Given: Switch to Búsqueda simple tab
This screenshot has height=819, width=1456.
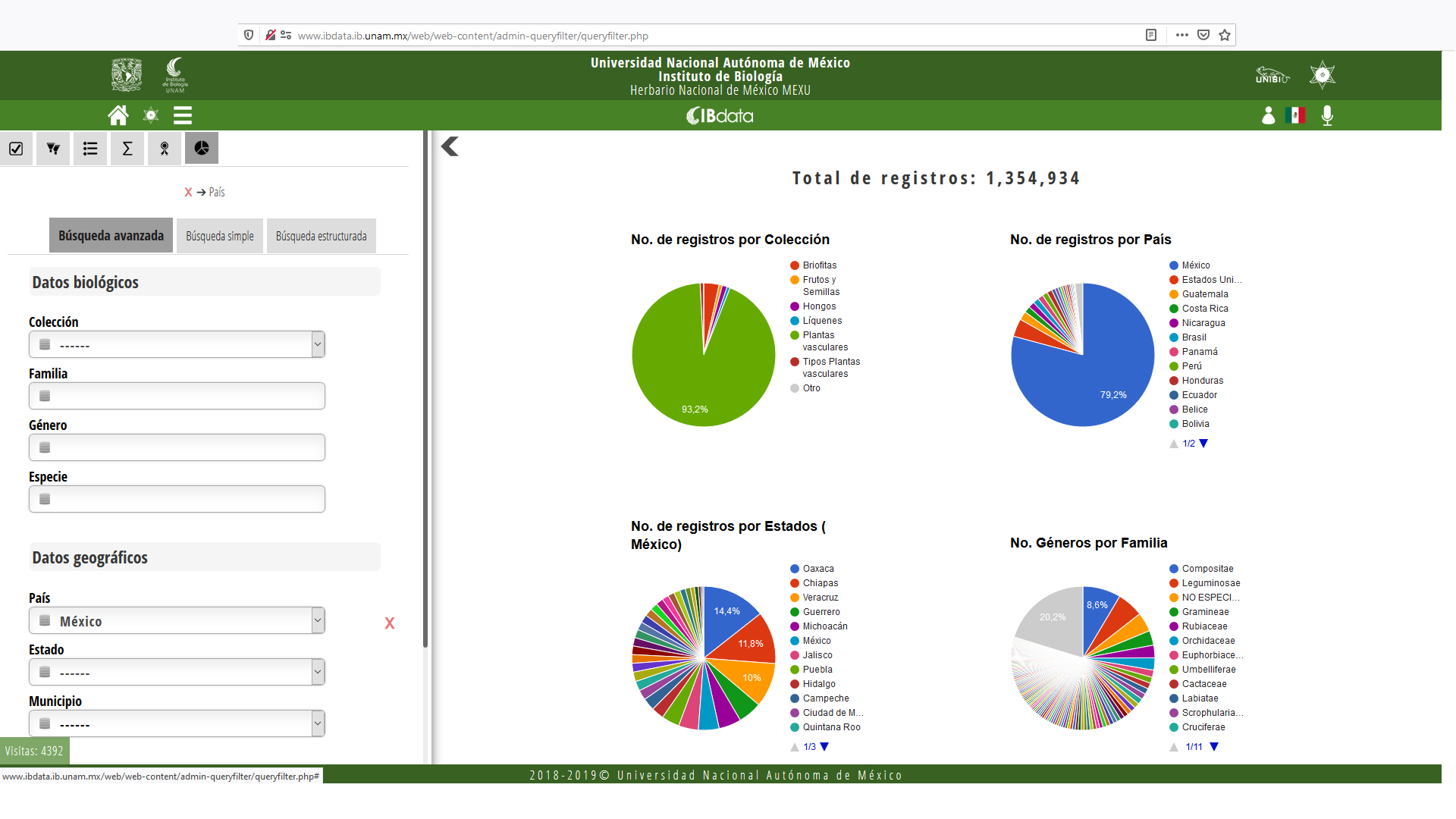Looking at the screenshot, I should (220, 236).
